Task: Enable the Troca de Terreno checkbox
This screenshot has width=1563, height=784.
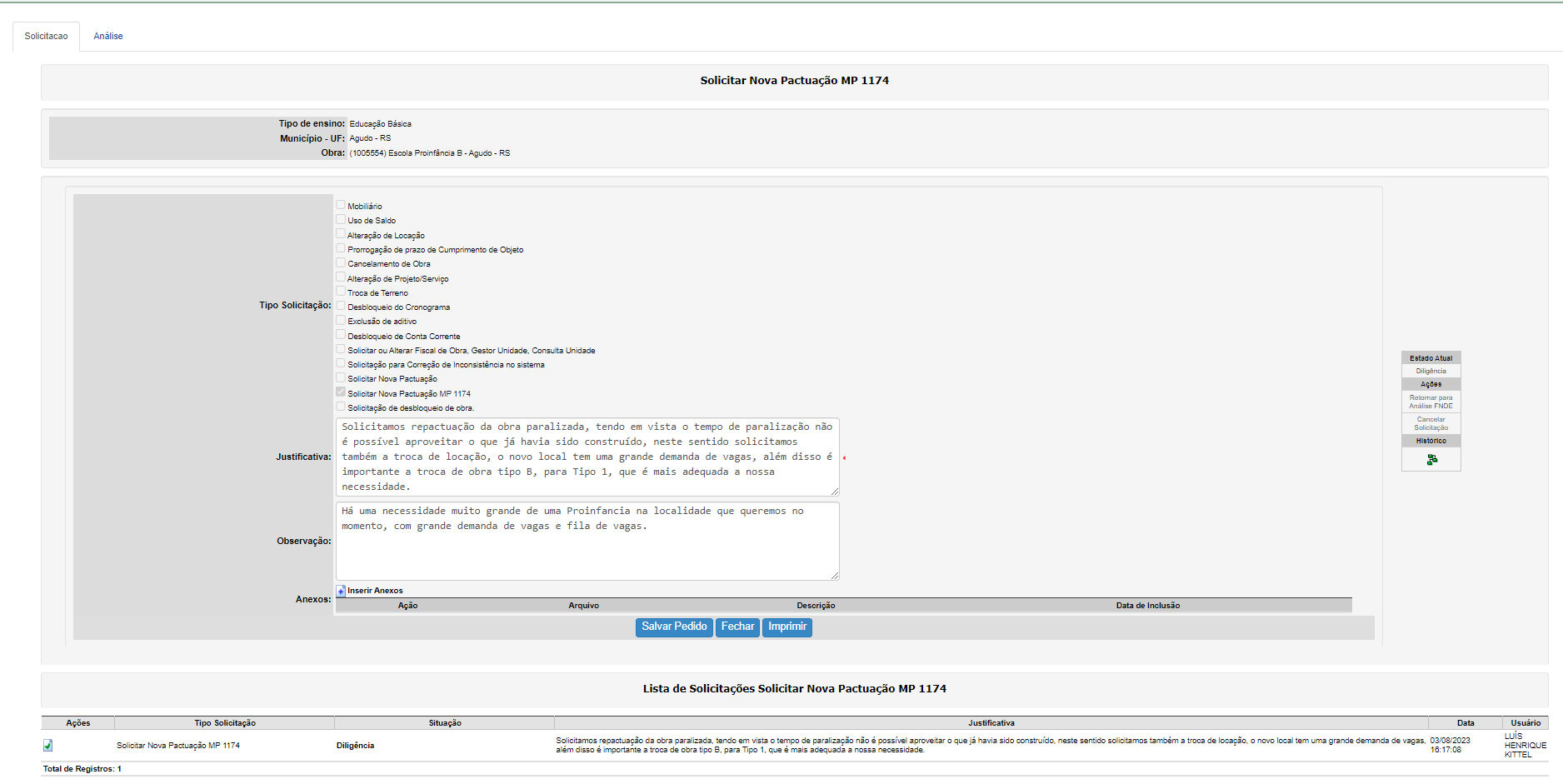Action: coord(341,292)
